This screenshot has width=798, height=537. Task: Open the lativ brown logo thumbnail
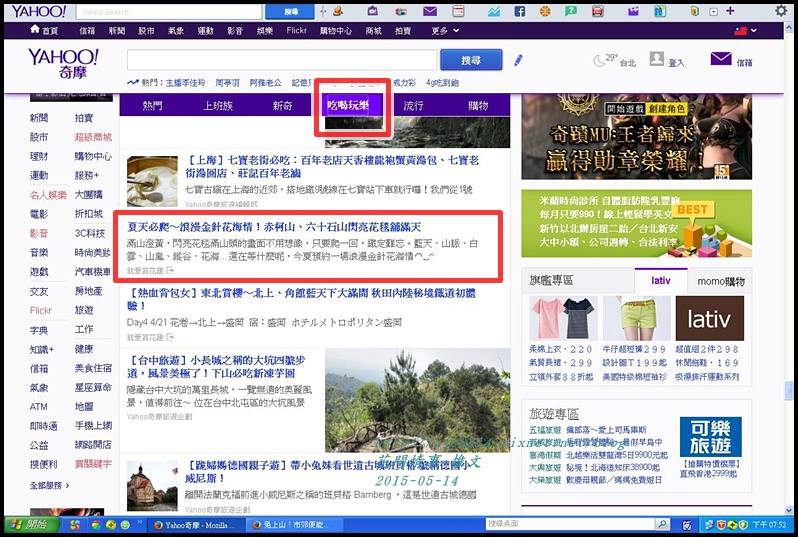(x=709, y=318)
